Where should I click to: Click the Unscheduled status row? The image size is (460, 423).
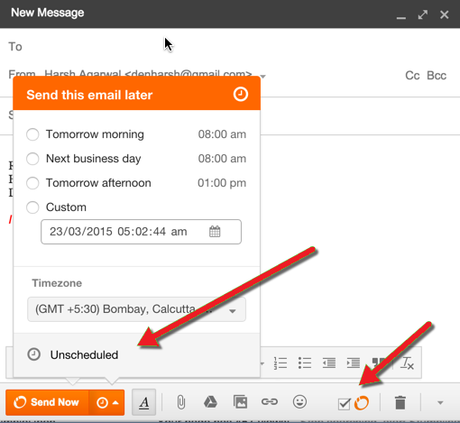[137, 355]
